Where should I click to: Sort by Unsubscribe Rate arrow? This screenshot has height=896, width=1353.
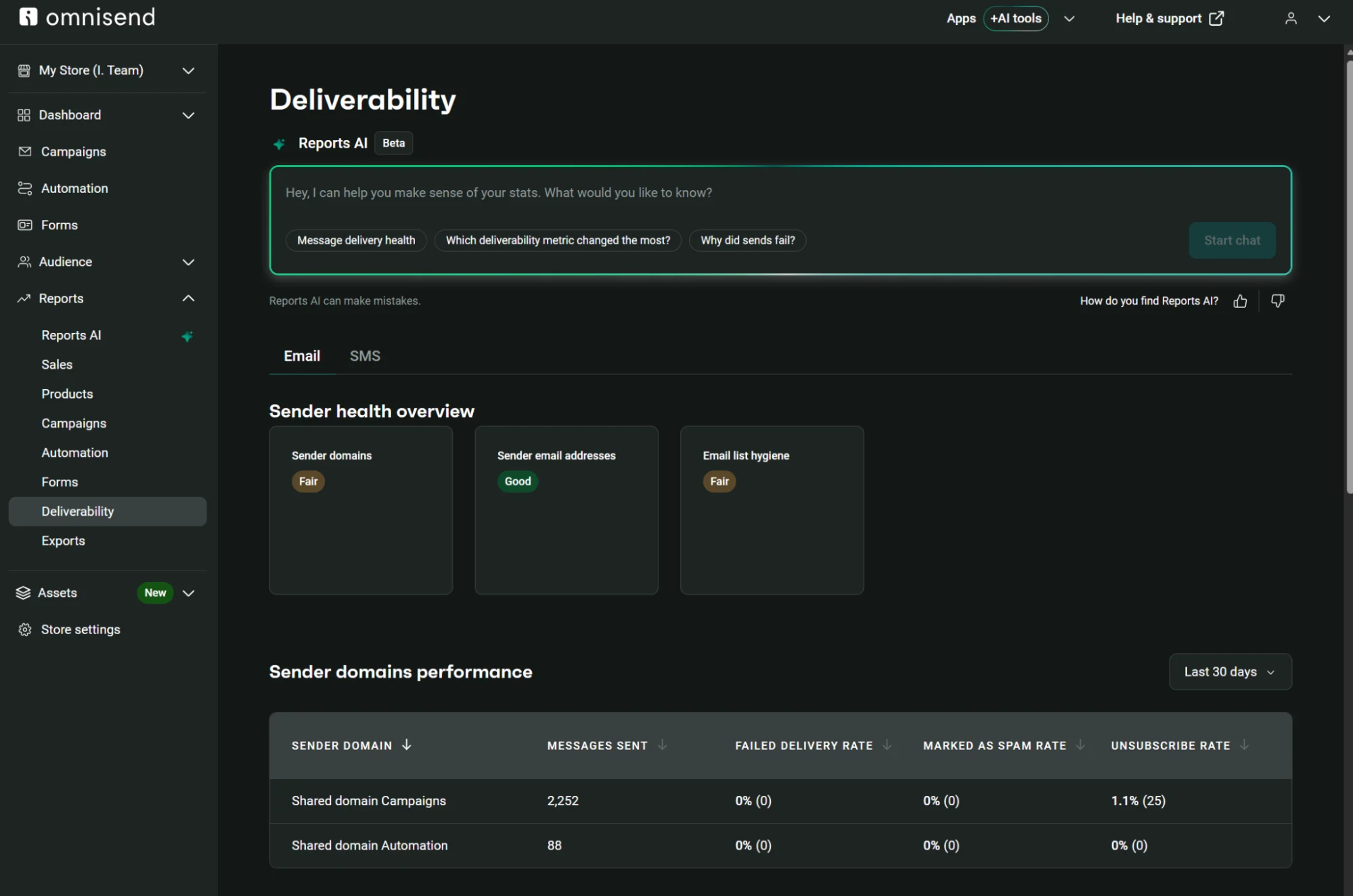pyautogui.click(x=1244, y=745)
